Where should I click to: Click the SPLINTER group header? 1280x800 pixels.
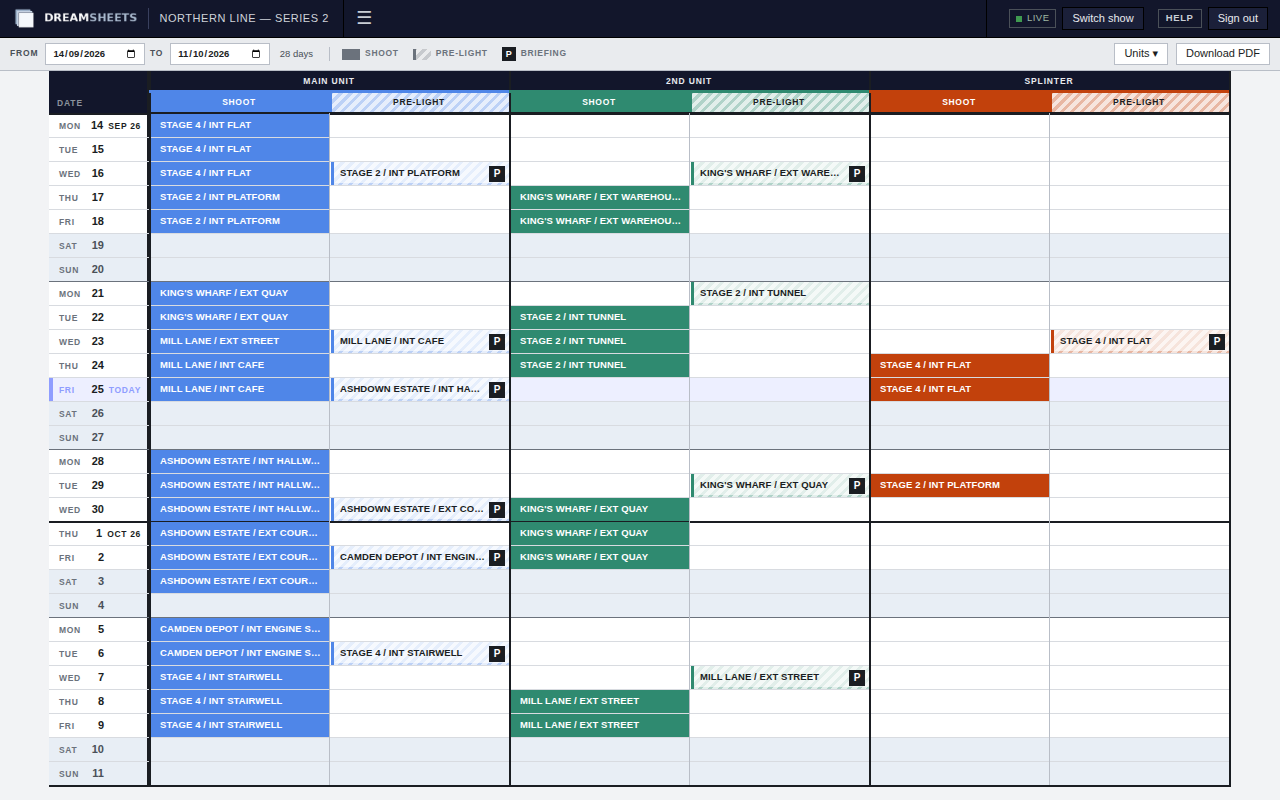1049,81
